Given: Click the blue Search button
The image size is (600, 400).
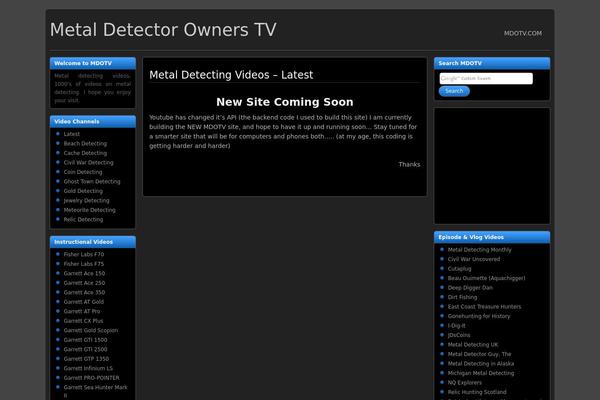Looking at the screenshot, I should point(454,91).
